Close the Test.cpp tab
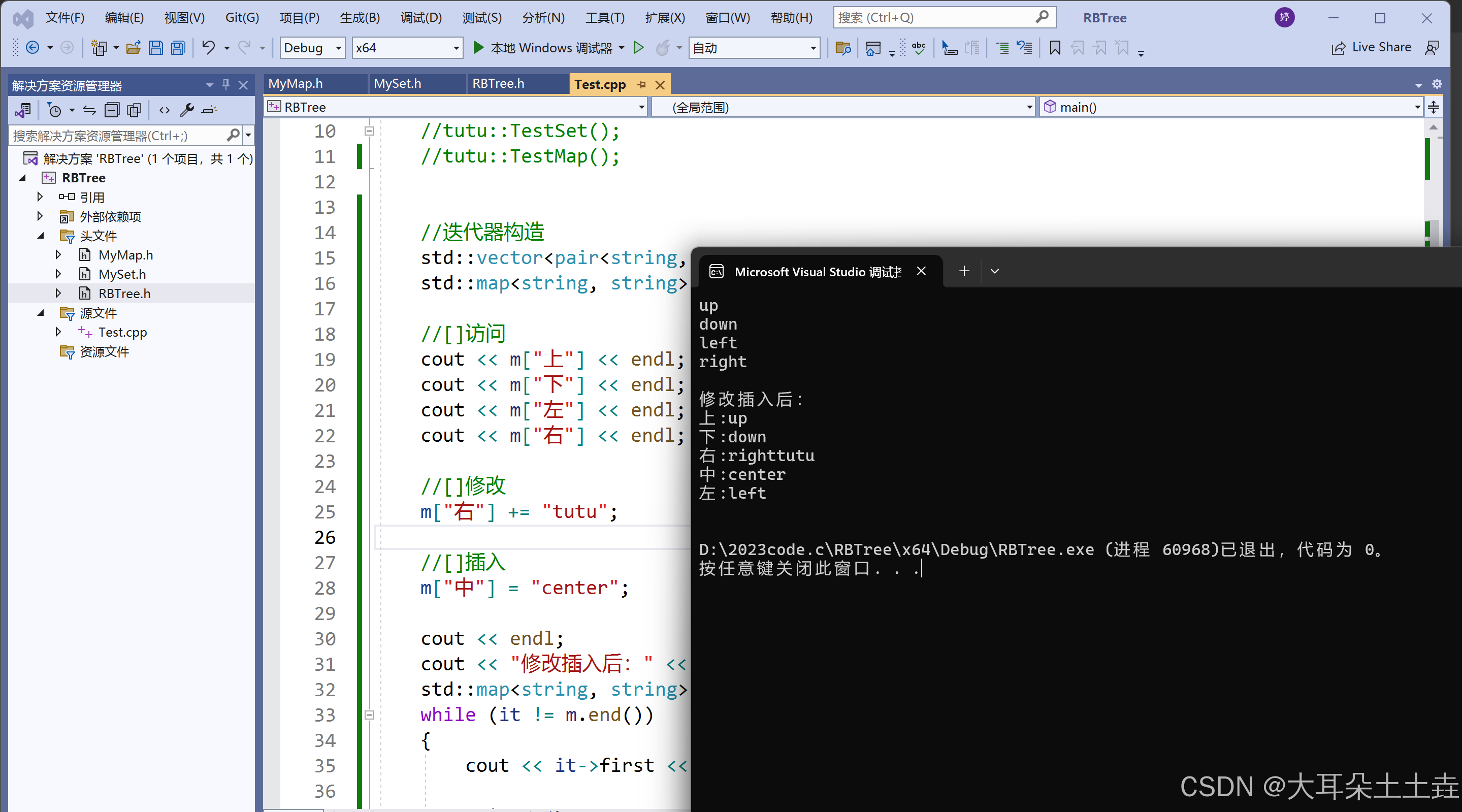The width and height of the screenshot is (1462, 812). (660, 85)
